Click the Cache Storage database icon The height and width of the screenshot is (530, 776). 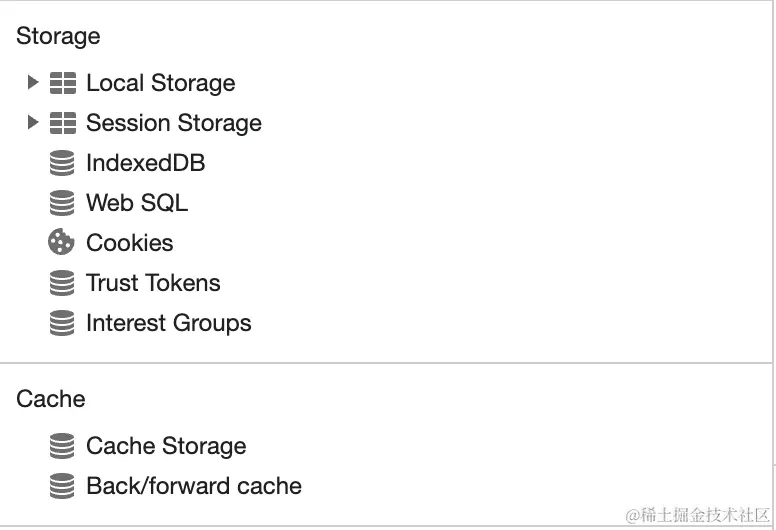(62, 446)
